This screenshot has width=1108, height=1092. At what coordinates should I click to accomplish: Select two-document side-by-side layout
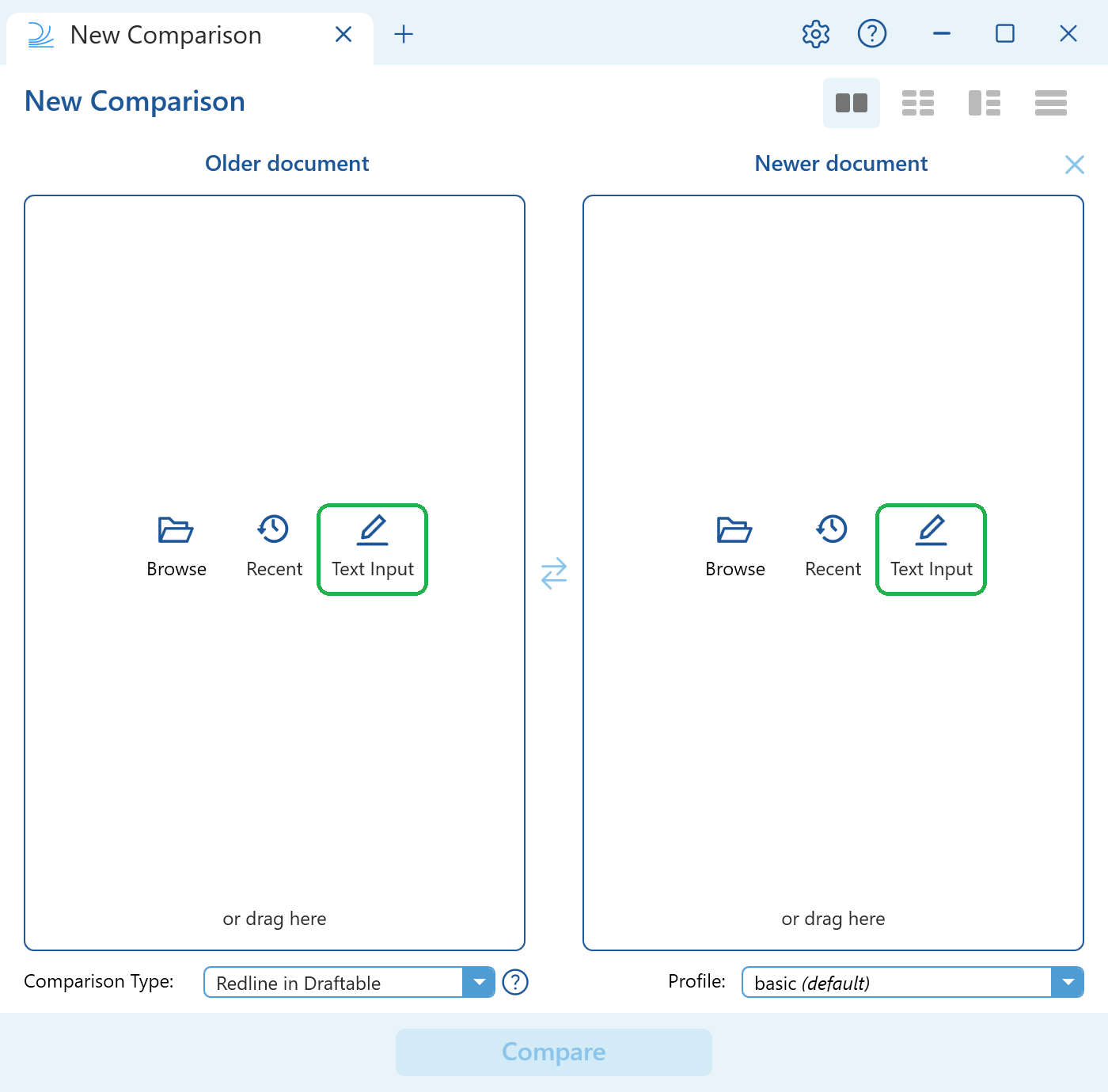tap(852, 103)
